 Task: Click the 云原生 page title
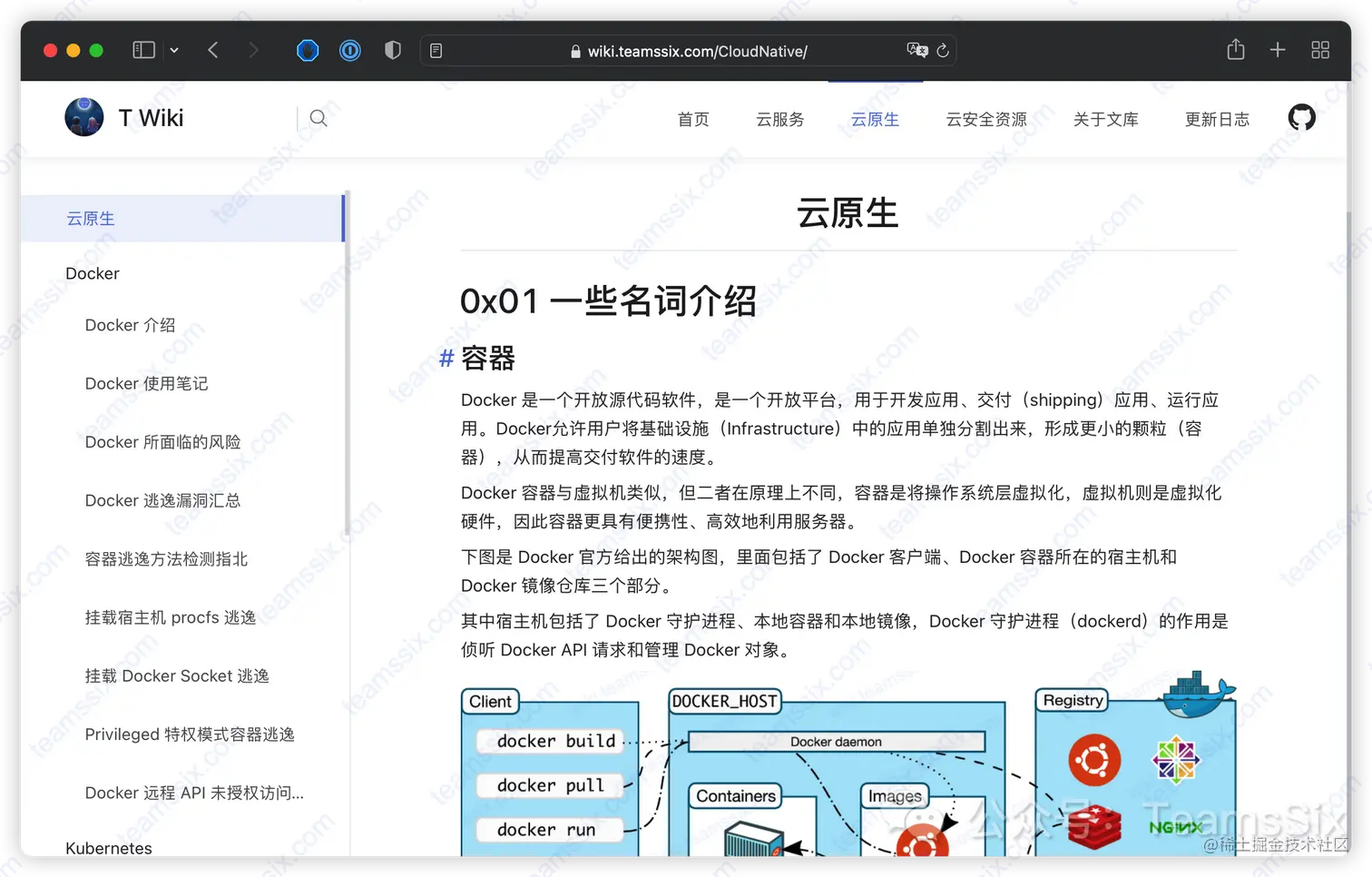point(848,213)
